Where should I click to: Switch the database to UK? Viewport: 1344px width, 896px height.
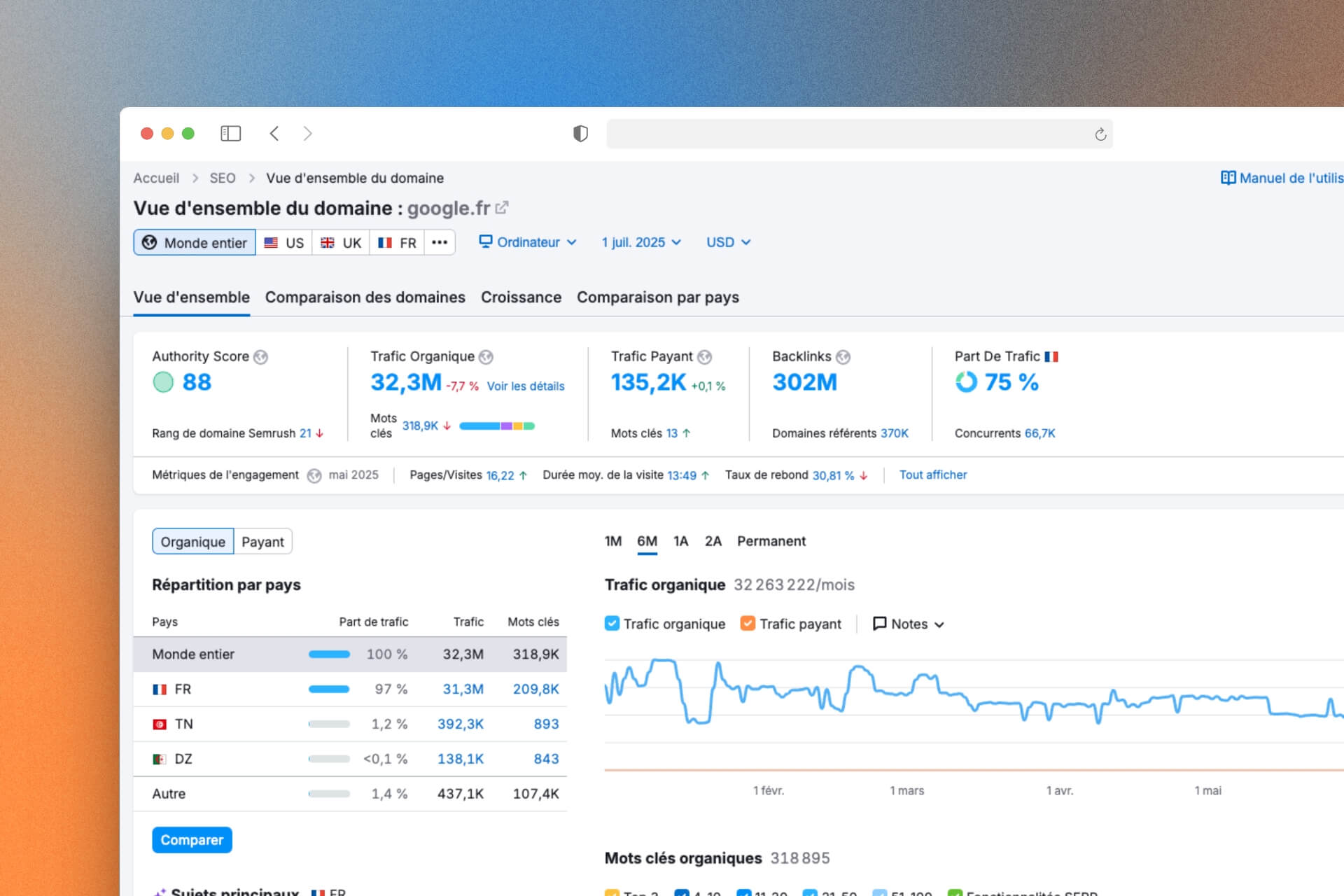point(341,242)
